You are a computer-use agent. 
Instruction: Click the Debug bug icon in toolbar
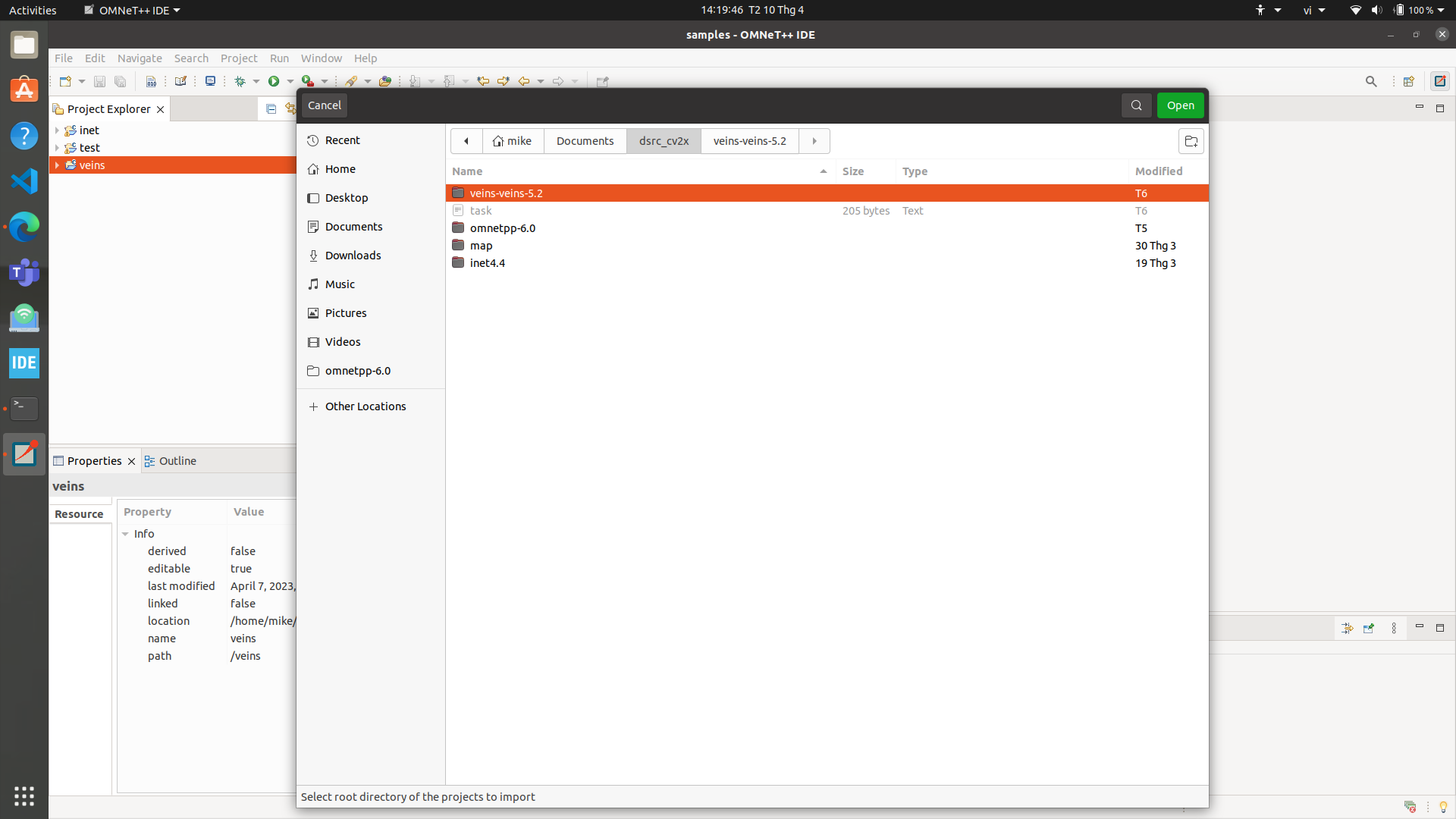[x=240, y=81]
